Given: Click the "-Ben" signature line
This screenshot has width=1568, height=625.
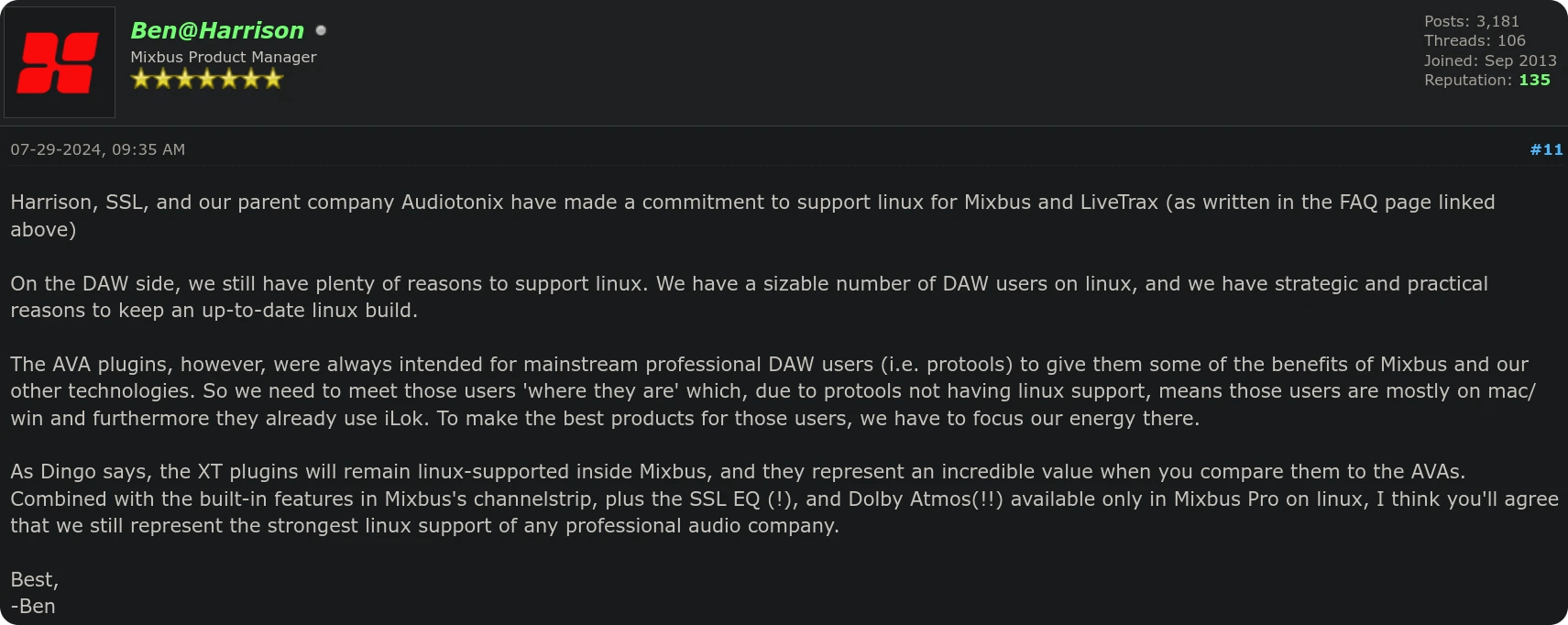Looking at the screenshot, I should 33,606.
